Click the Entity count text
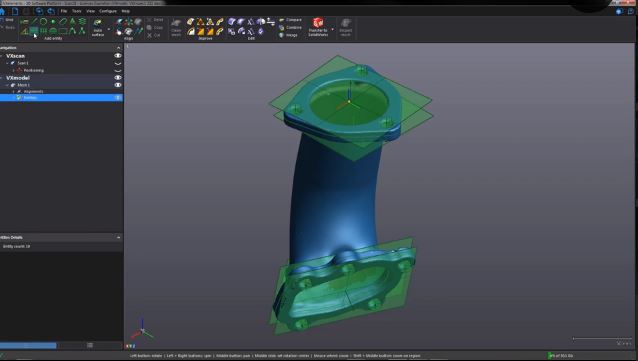 click(x=17, y=246)
